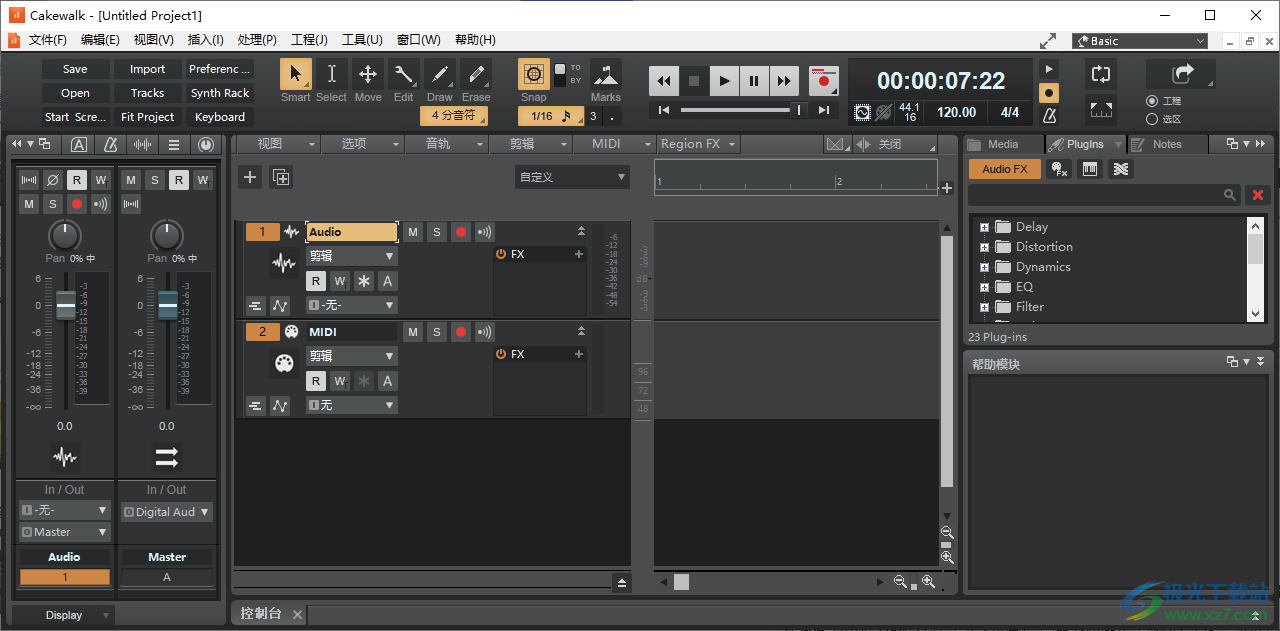
Task: Mute the Audio track
Action: coord(412,231)
